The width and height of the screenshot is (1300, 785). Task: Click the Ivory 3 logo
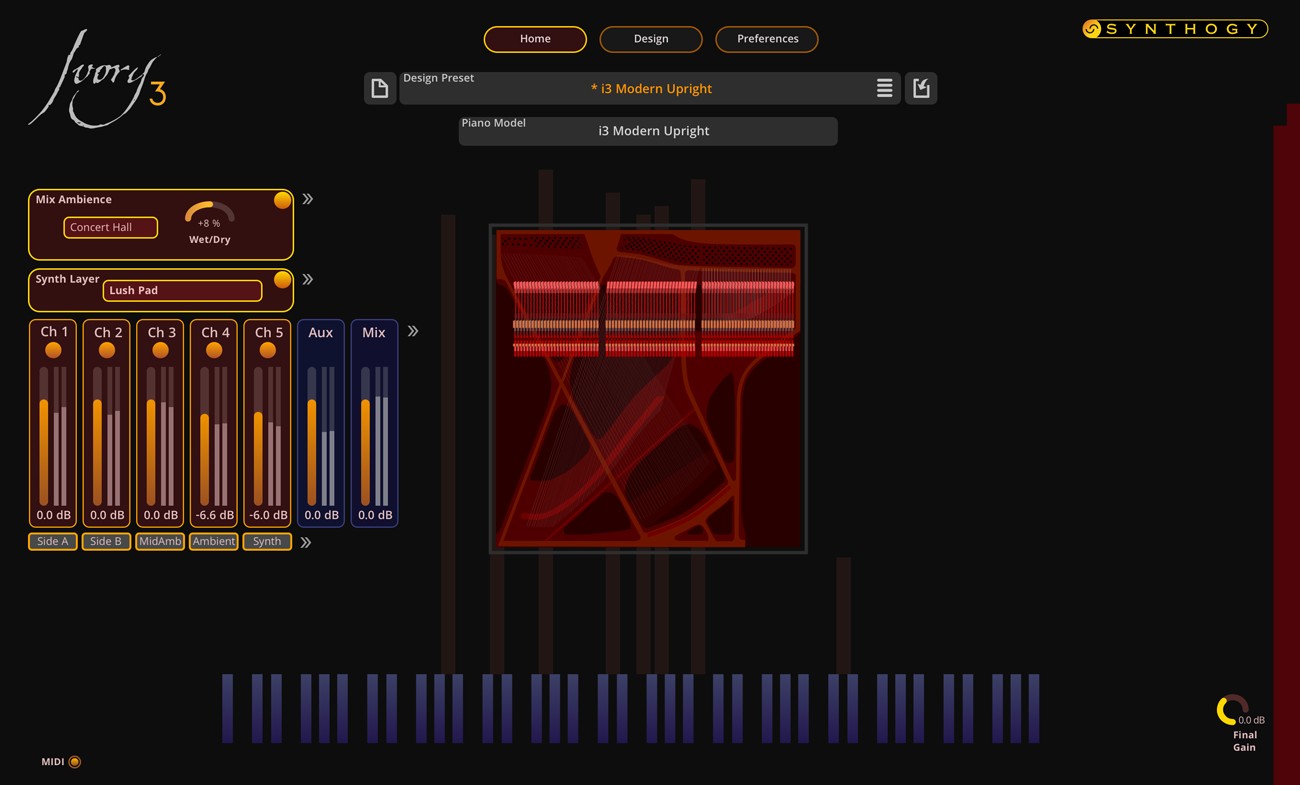(x=98, y=80)
